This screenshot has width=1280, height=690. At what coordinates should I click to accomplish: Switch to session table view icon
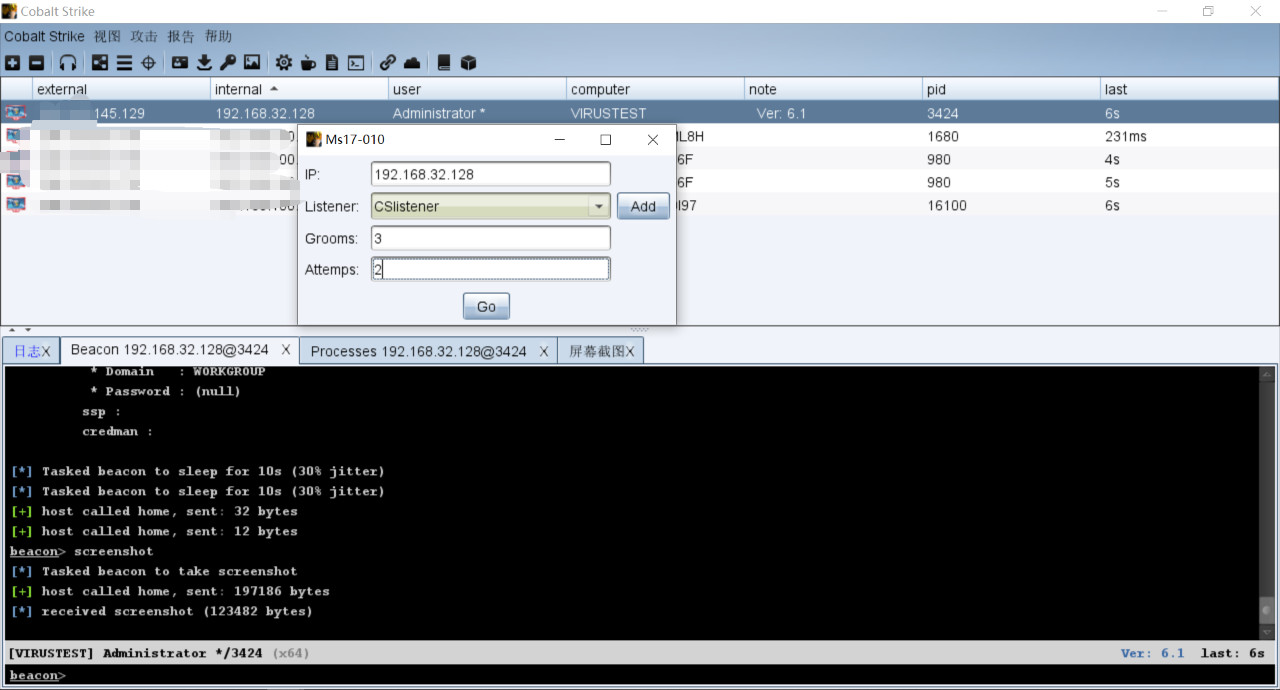pyautogui.click(x=124, y=63)
